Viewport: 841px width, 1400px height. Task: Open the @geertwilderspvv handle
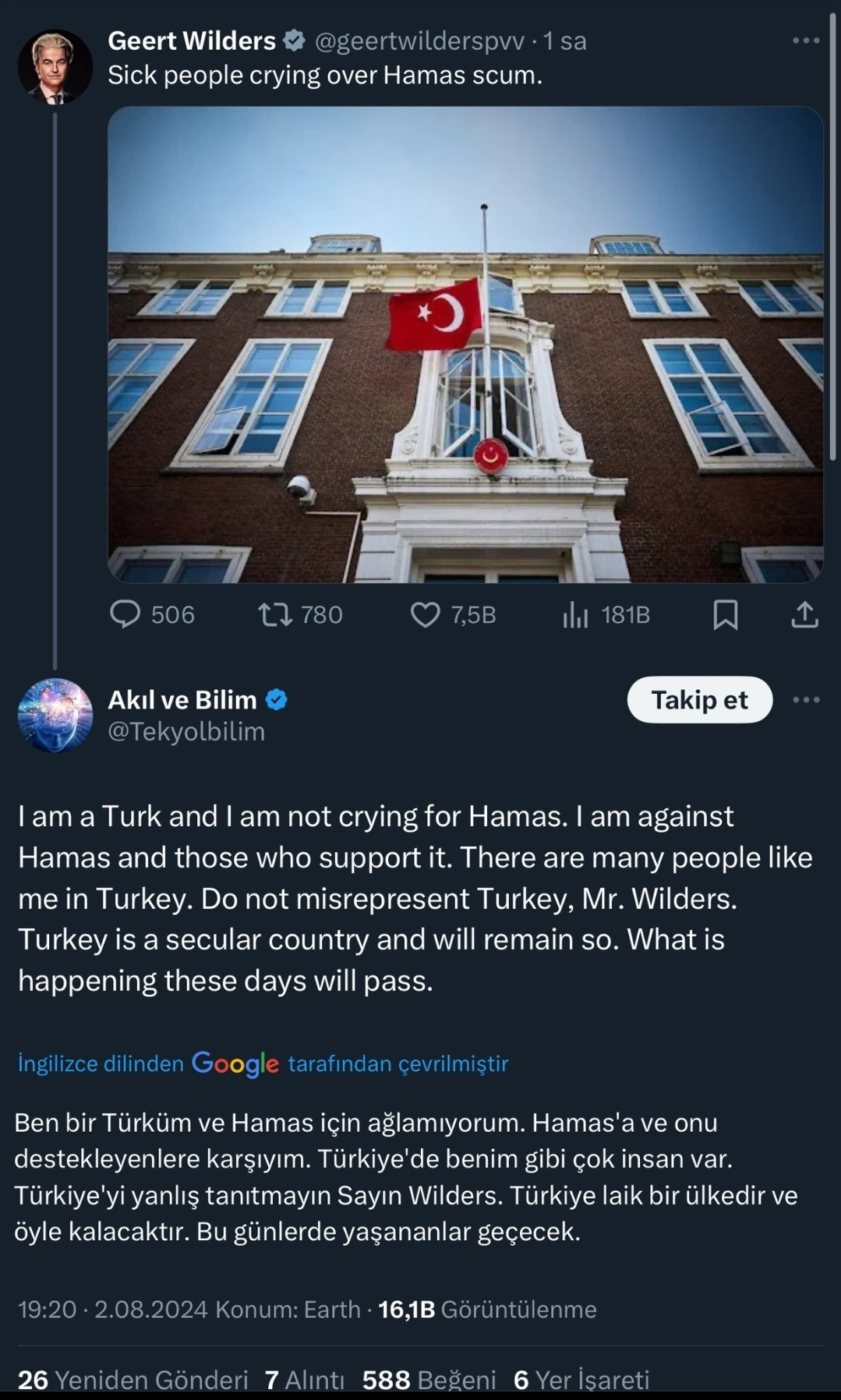(x=419, y=41)
